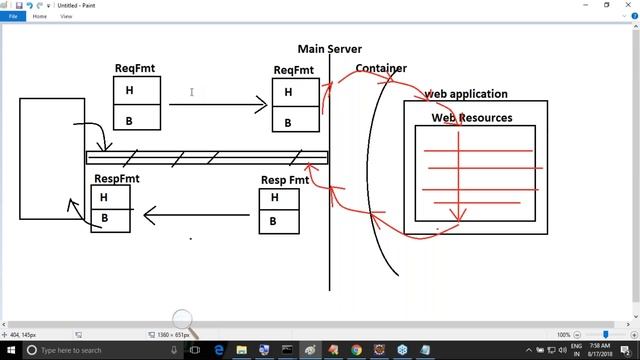Click the horizontal scrollbar thumb
The image size is (640, 360).
311,324
